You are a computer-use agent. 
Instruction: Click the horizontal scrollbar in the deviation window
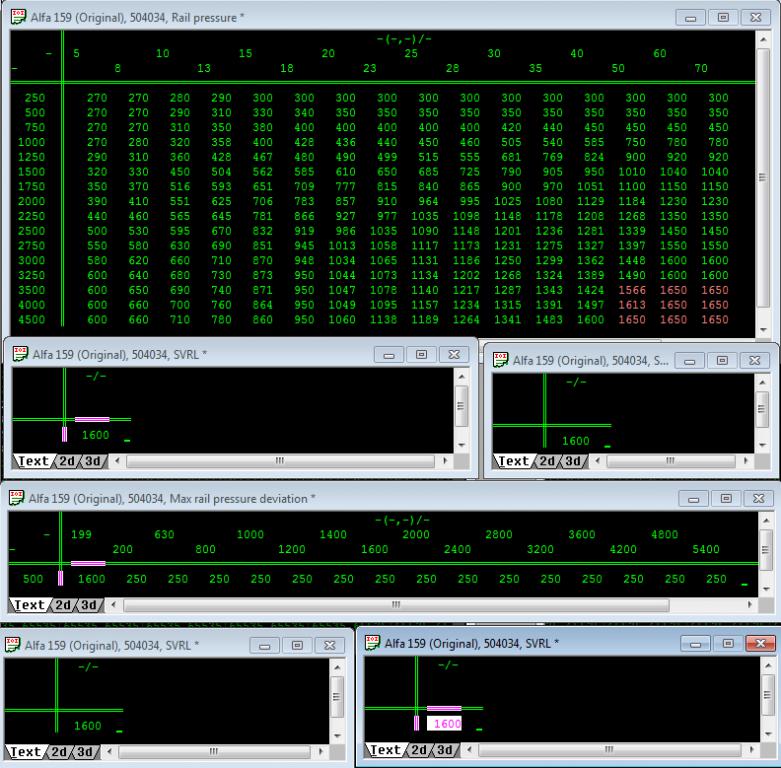tap(396, 605)
